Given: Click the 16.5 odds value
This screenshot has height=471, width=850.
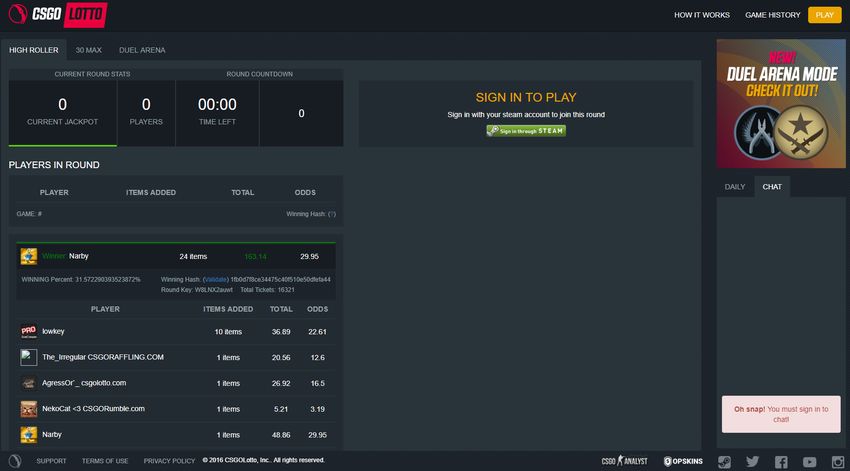Looking at the screenshot, I should 318,383.
